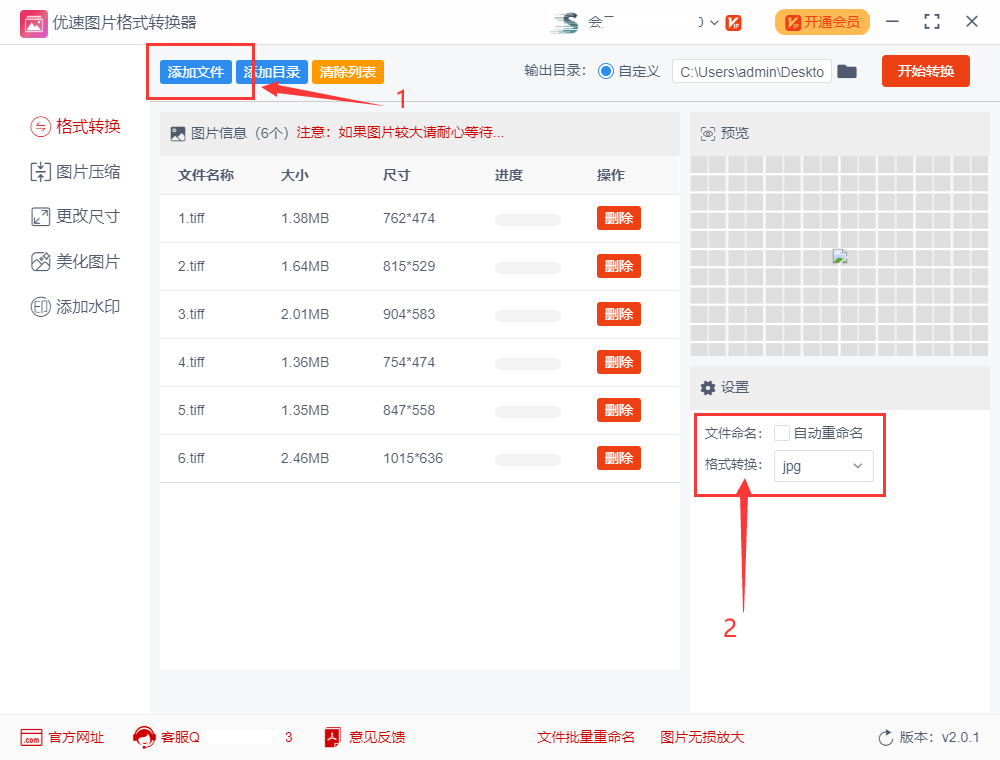Delete 3.tiff using its 删除 button
Image resolution: width=1000 pixels, height=760 pixels.
point(618,314)
